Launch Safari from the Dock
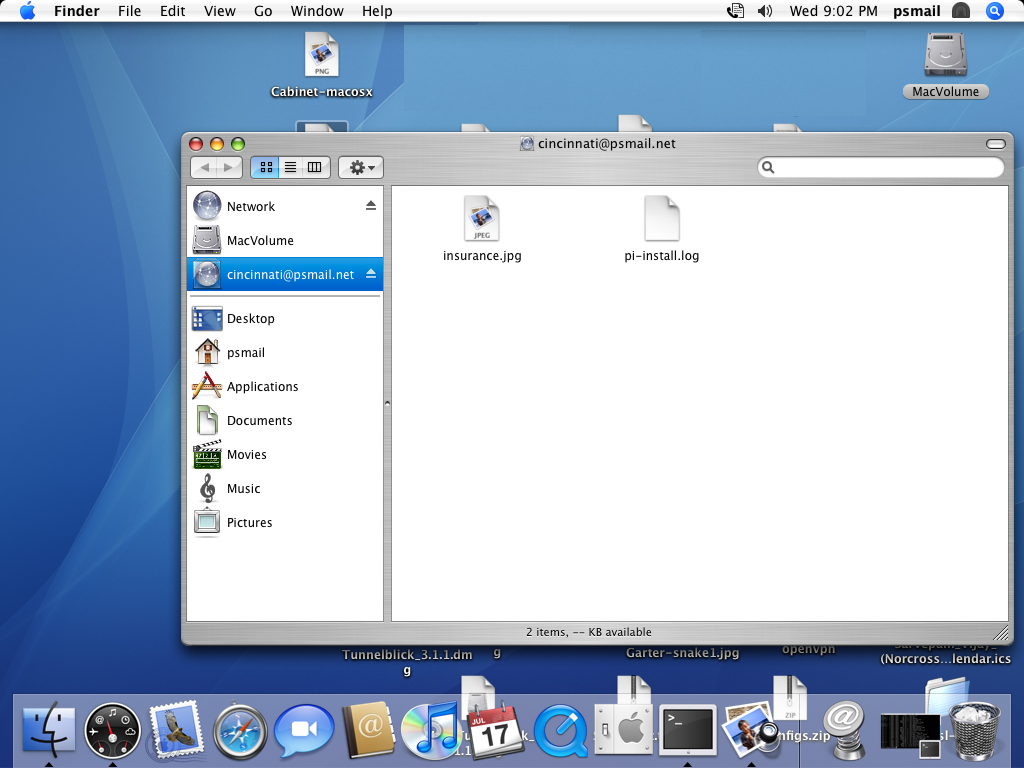This screenshot has height=768, width=1024. 240,731
